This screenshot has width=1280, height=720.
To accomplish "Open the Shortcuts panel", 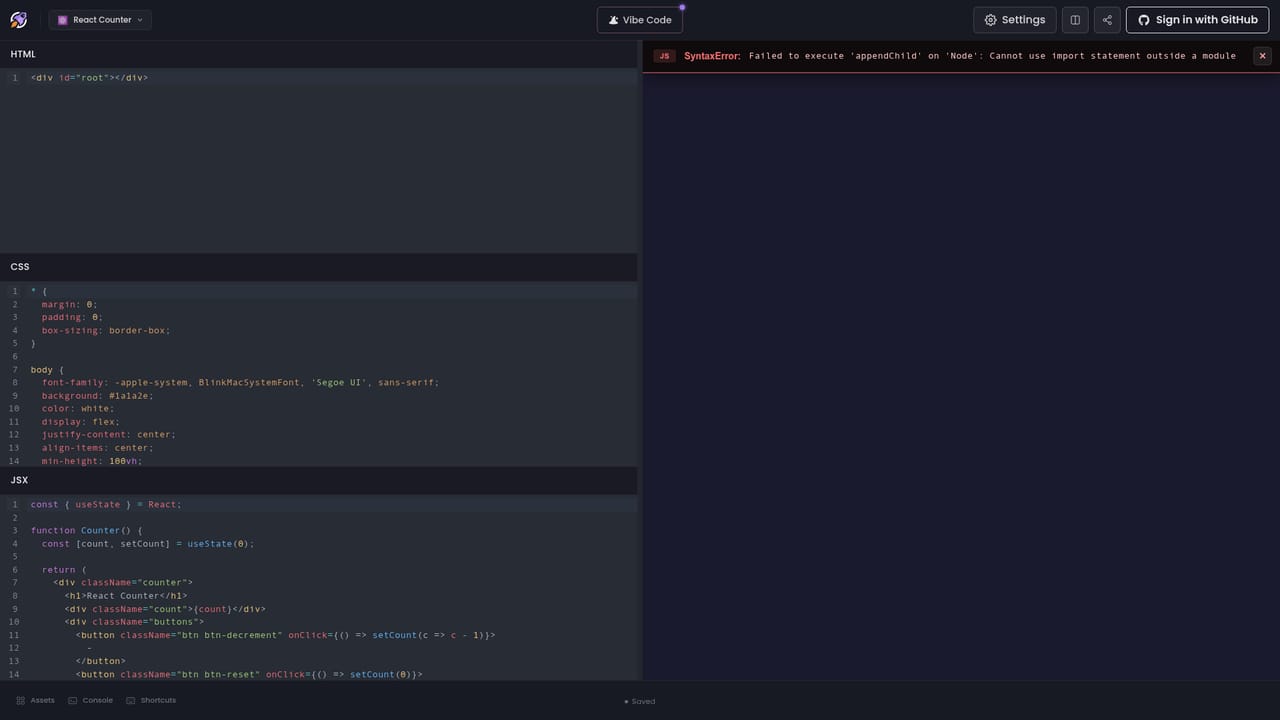I will [151, 700].
